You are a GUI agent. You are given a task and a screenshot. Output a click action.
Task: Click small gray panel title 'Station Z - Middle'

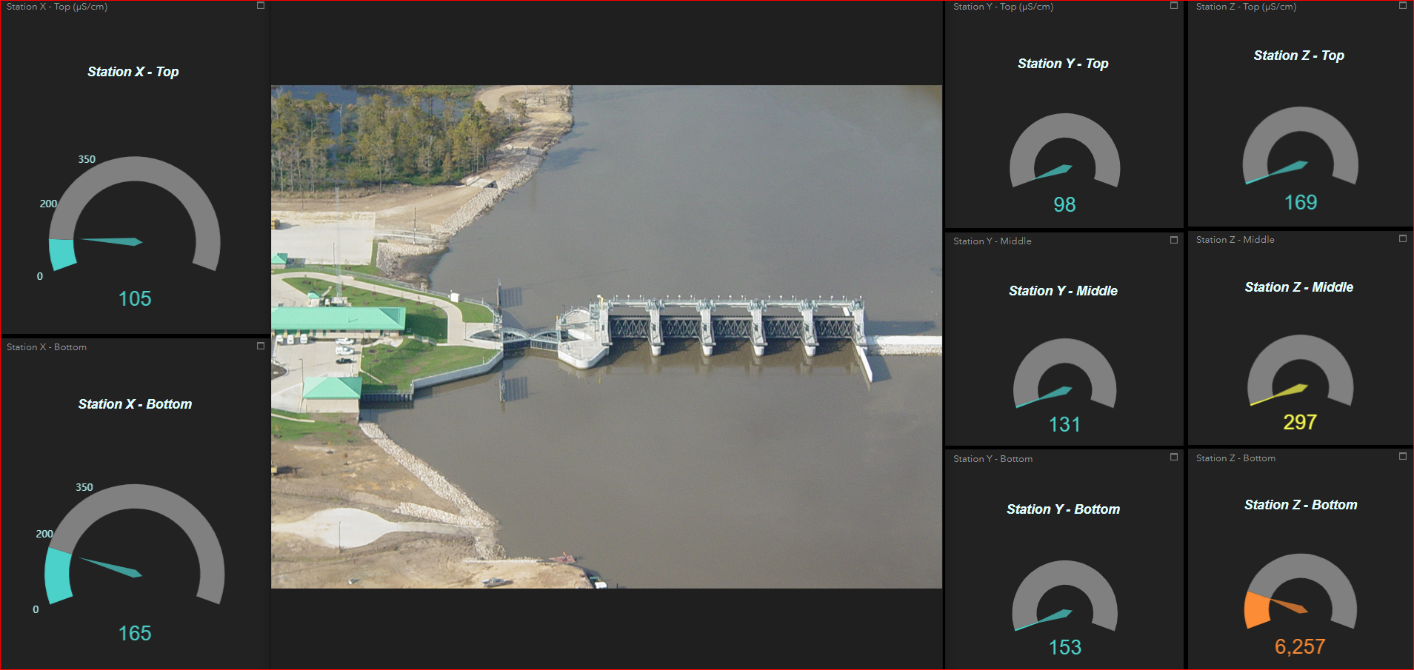click(x=1235, y=240)
